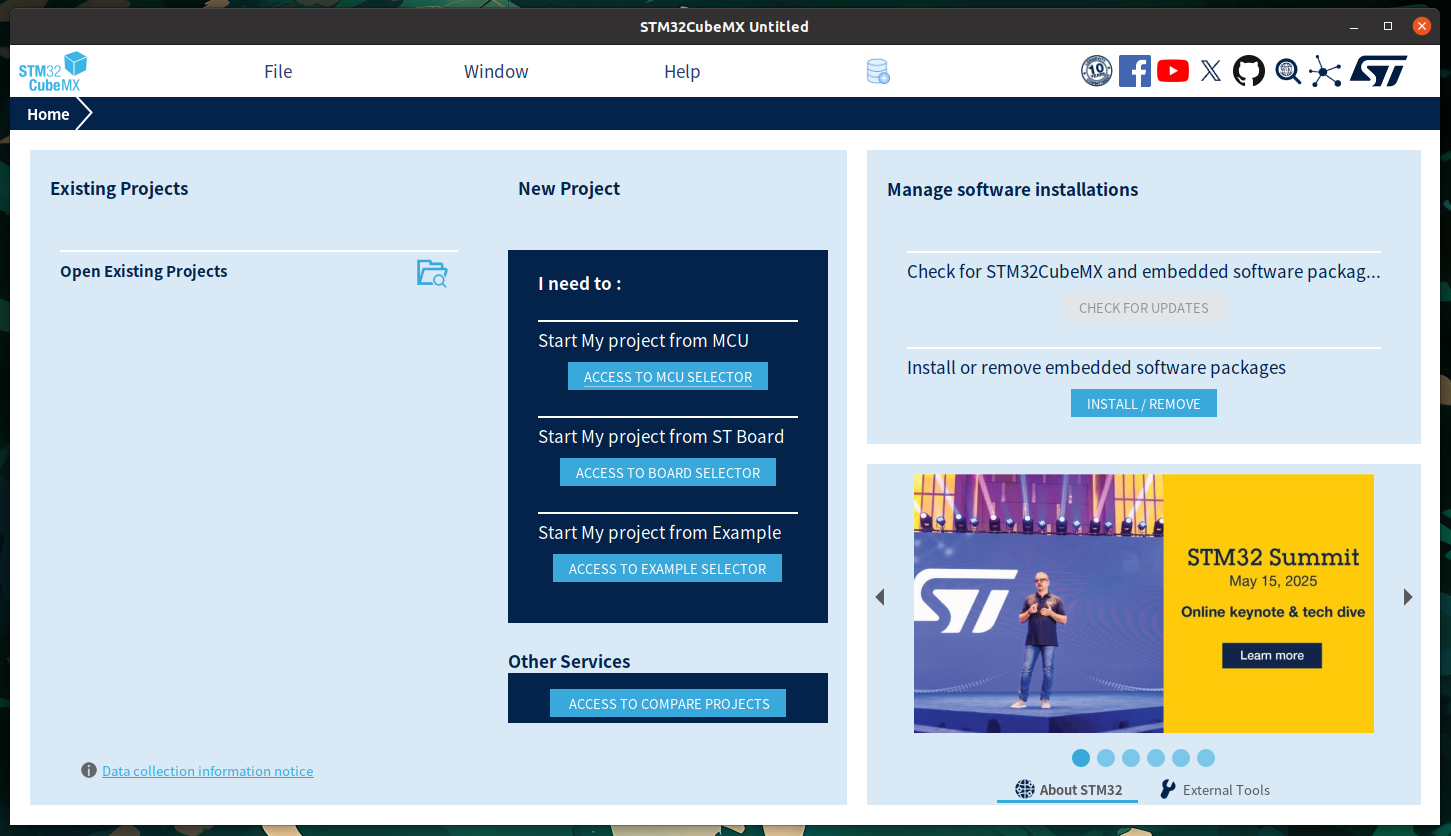
Task: Click the globe icon of About STM32
Action: click(1025, 789)
